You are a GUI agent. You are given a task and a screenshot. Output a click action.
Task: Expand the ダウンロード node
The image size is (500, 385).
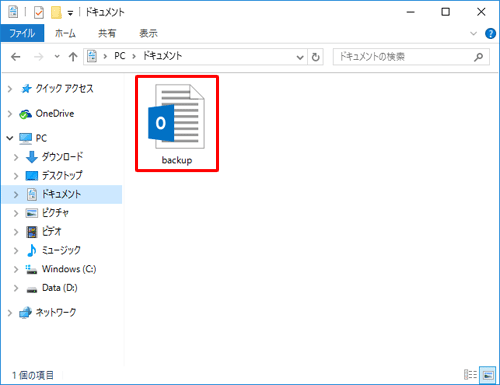(16, 157)
